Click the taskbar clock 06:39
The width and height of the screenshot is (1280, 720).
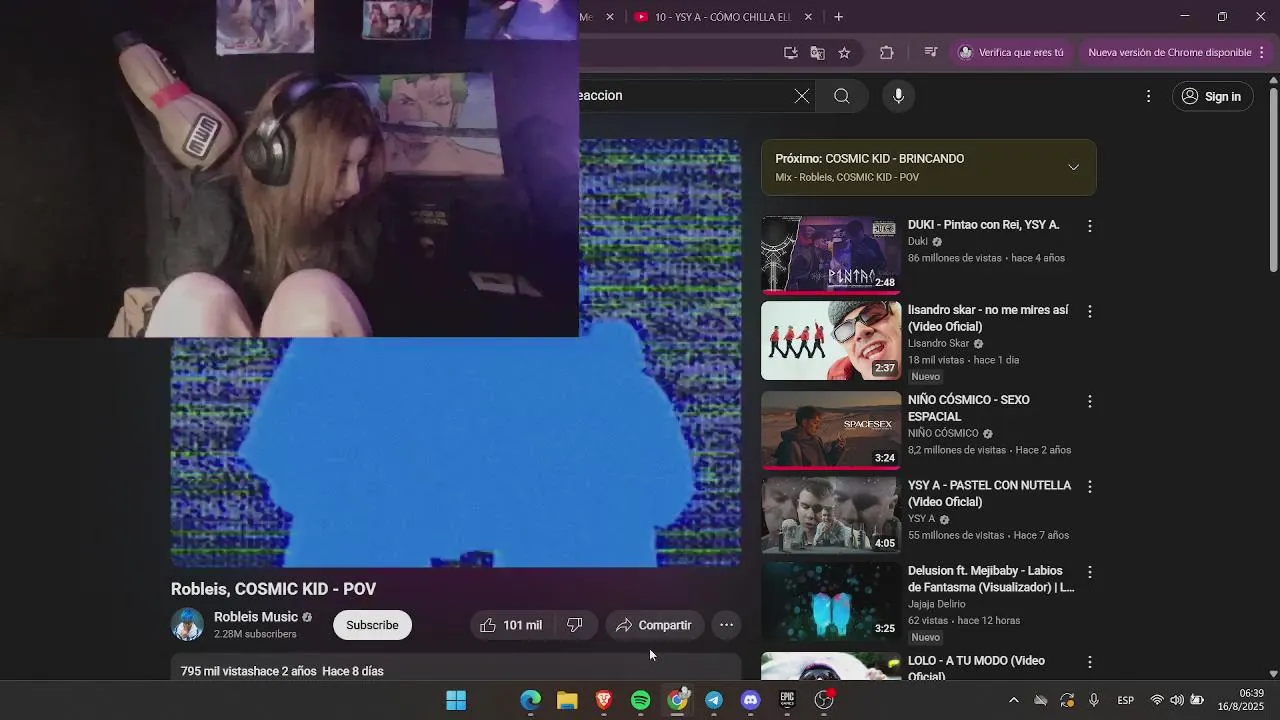click(x=1240, y=700)
